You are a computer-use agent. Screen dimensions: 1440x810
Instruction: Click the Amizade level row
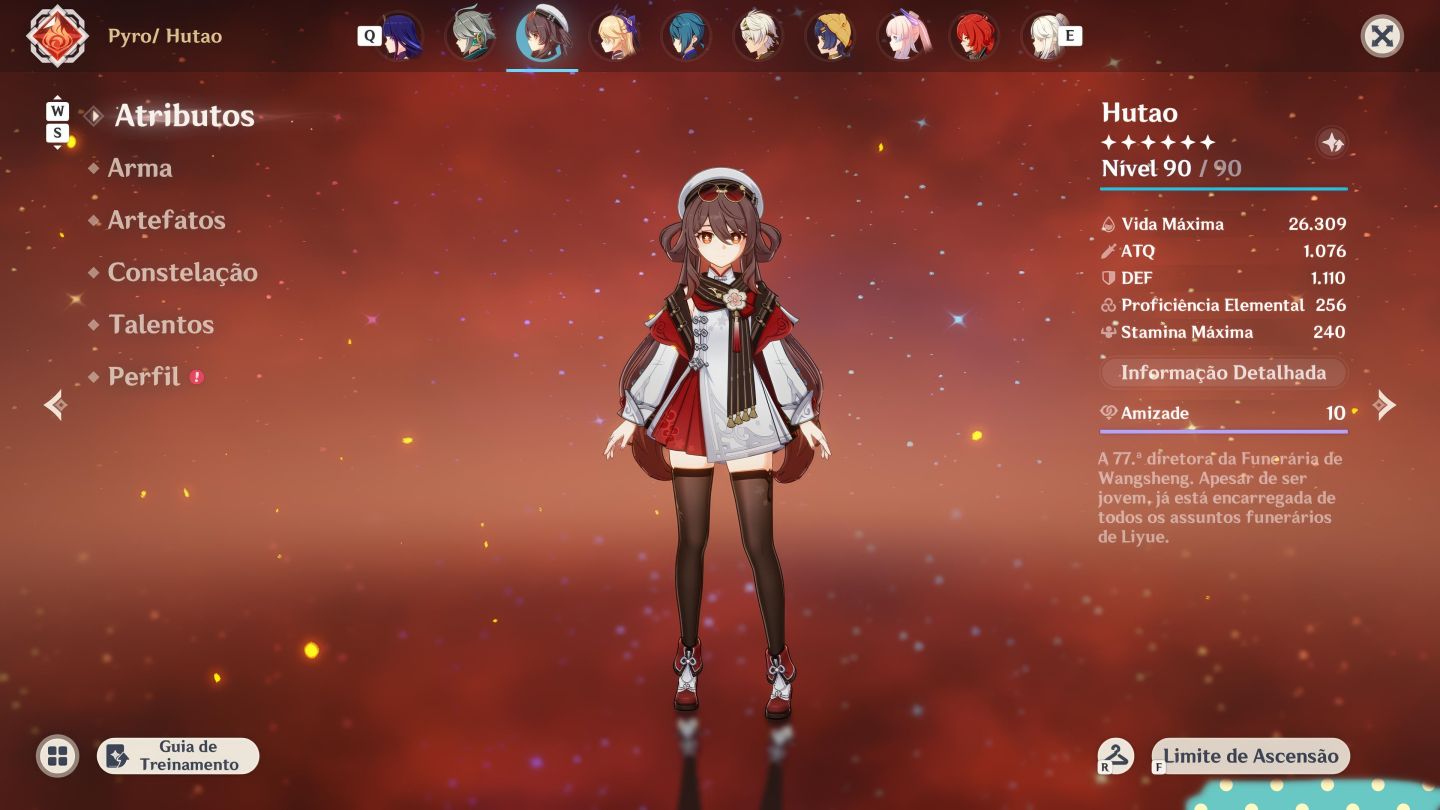coord(1223,413)
